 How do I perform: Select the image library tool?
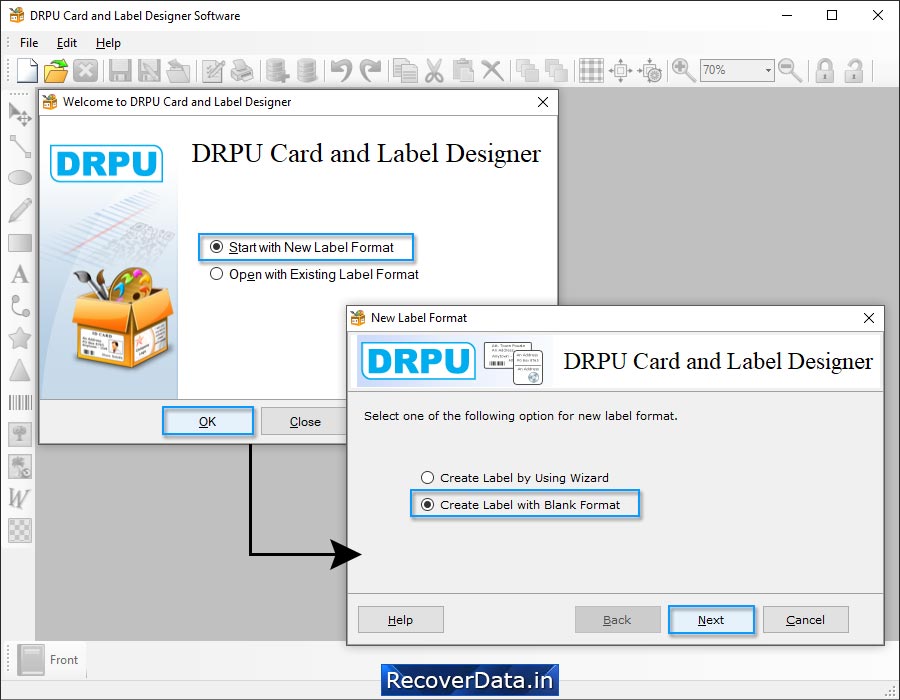[20, 466]
